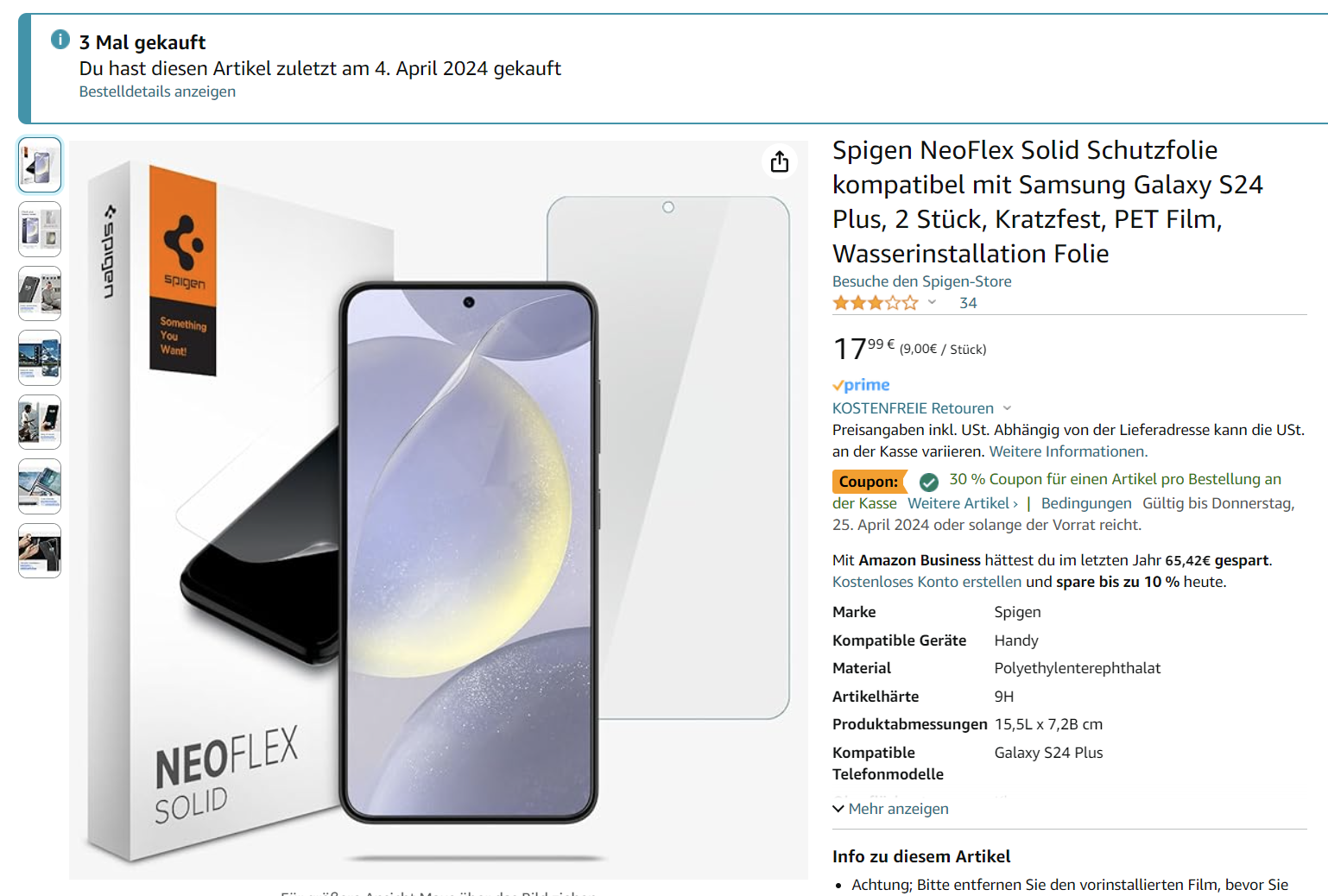This screenshot has height=896, width=1328.
Task: Click the main NeoFlex product image
Action: [x=439, y=509]
